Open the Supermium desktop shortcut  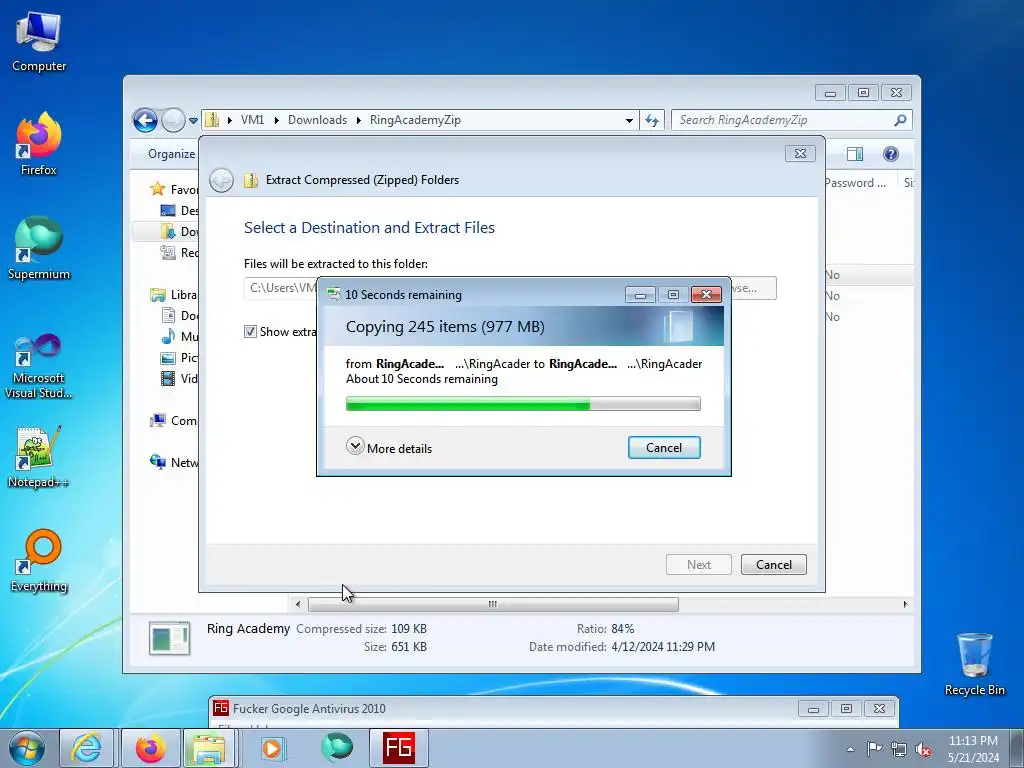(x=39, y=248)
